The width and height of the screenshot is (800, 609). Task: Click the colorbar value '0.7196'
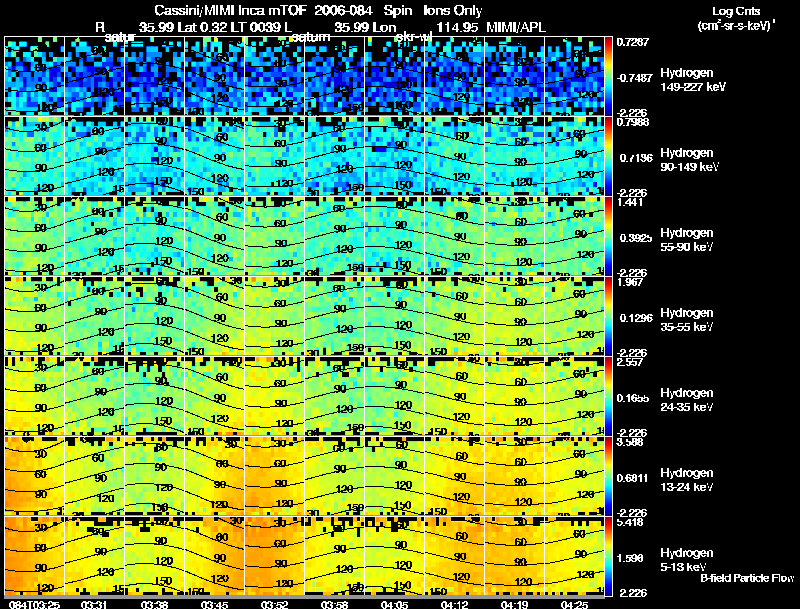[636, 158]
